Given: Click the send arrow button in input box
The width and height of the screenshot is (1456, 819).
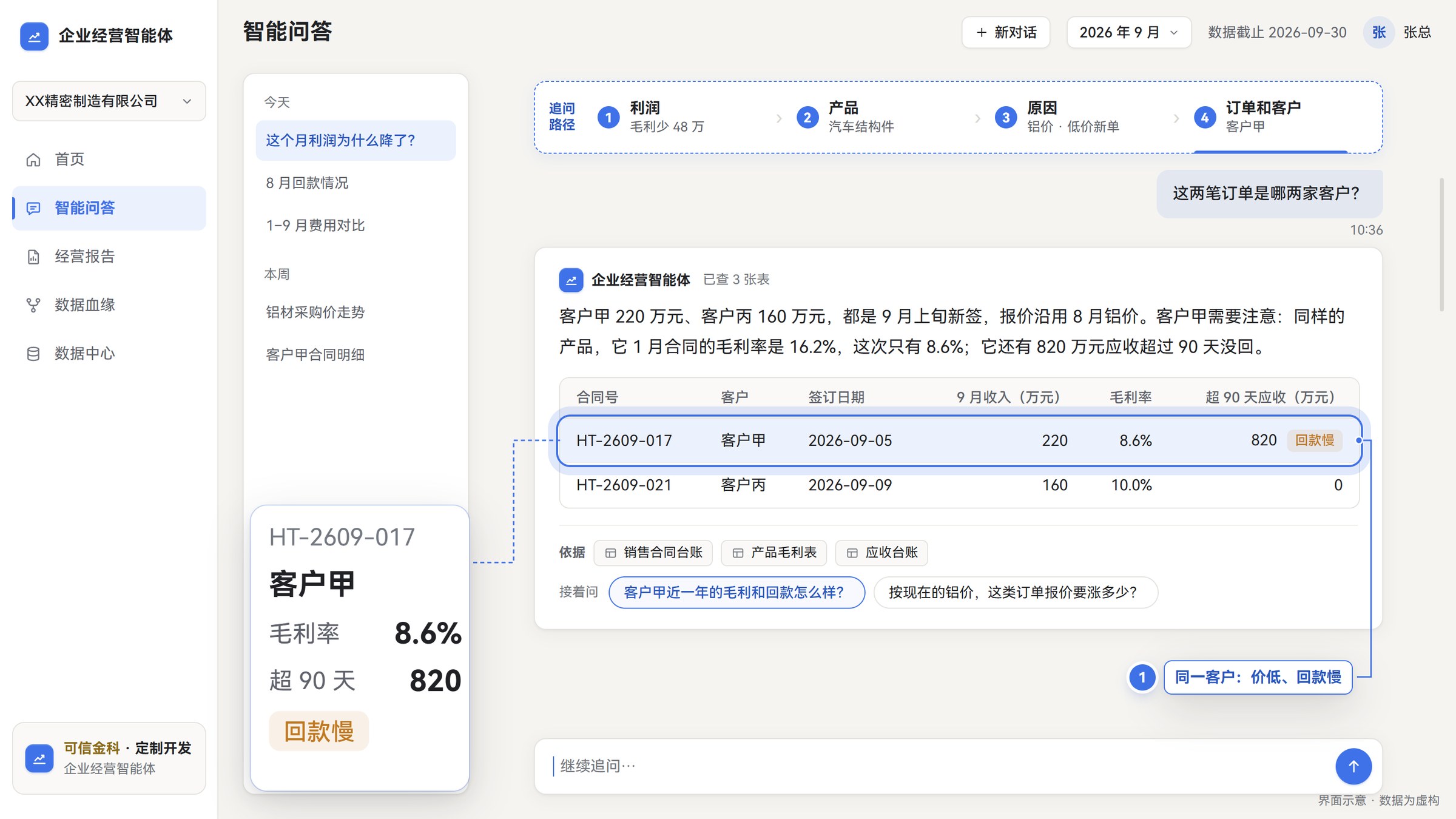Looking at the screenshot, I should 1353,766.
